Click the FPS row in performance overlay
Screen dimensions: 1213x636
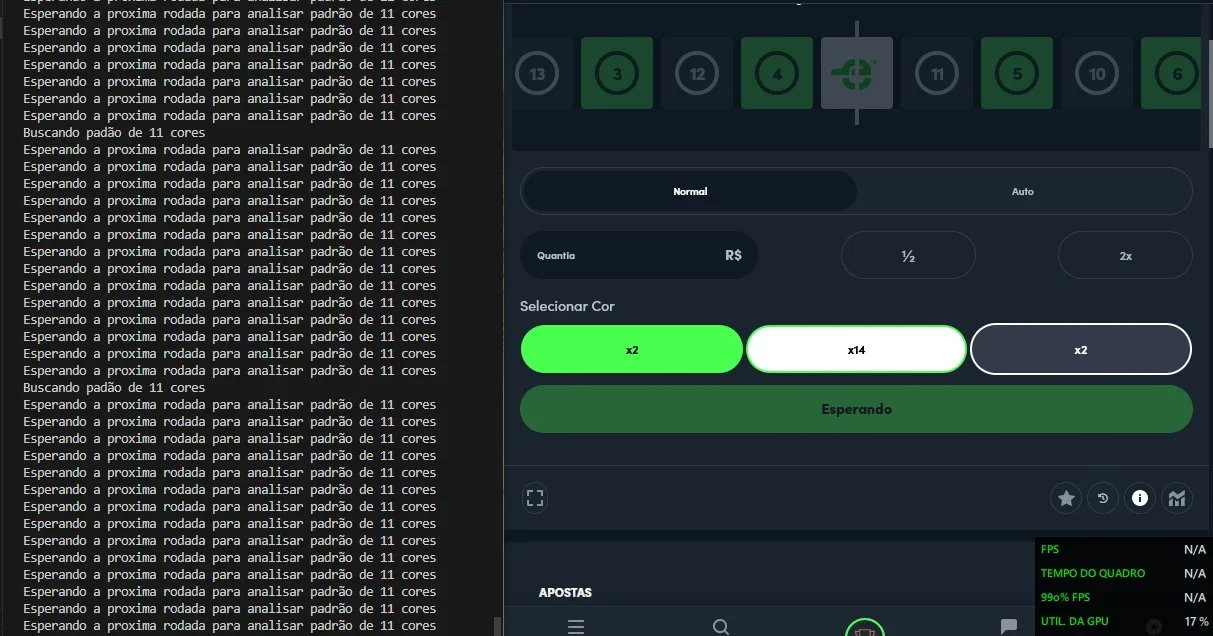1123,549
